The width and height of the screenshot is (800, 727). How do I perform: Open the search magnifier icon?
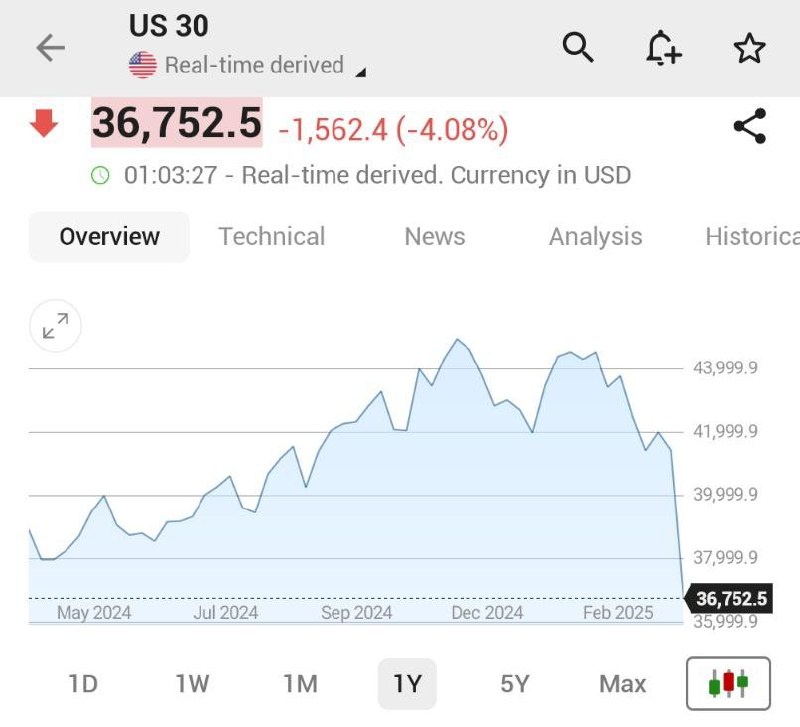coord(578,47)
